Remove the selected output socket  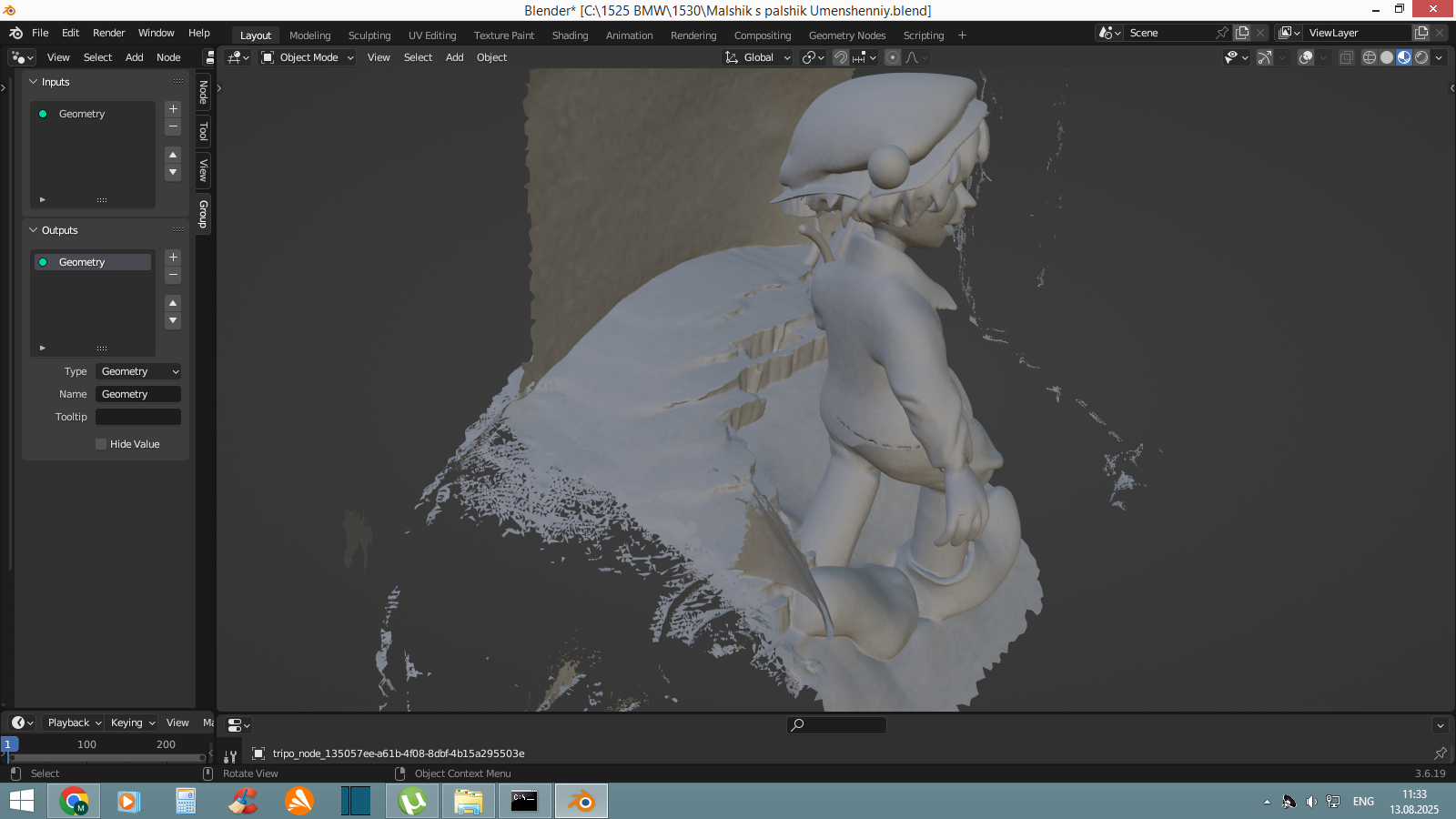(x=173, y=275)
